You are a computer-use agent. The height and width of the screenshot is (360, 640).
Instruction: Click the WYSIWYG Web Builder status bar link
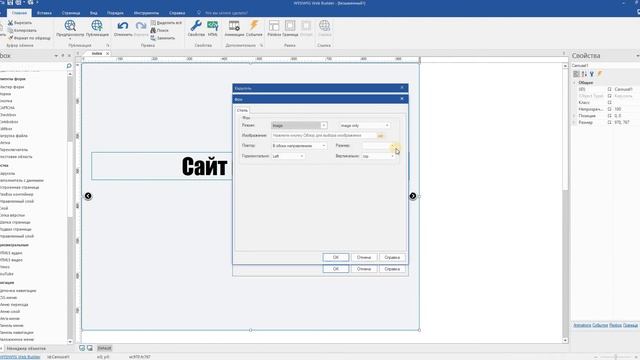[x=20, y=357]
